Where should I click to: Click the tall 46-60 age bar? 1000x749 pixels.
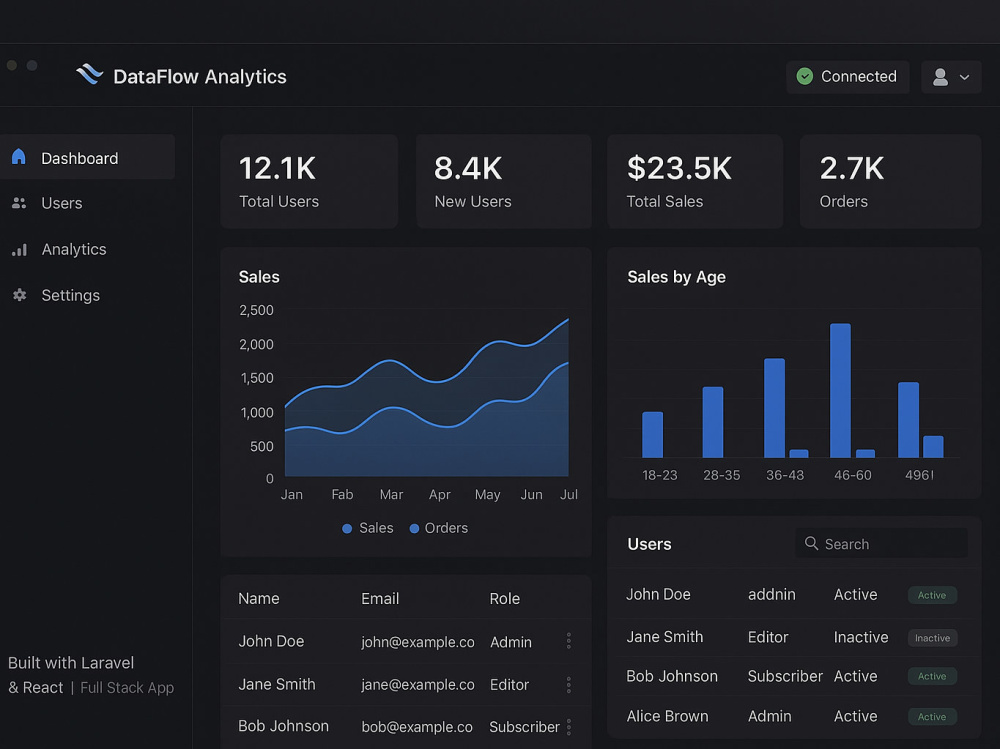click(x=840, y=390)
